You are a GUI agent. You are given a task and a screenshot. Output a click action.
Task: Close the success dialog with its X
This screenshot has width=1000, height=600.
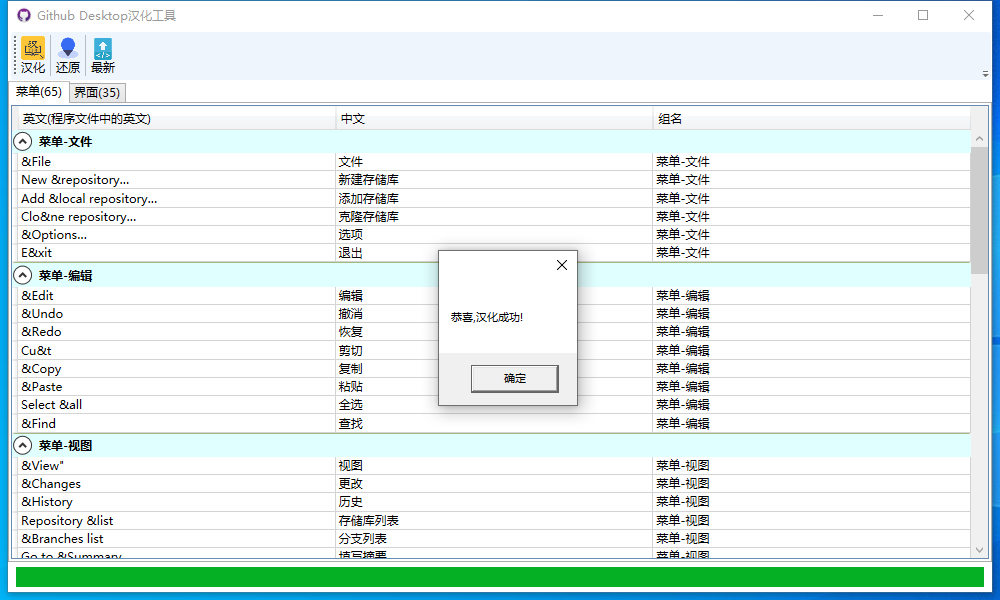click(x=561, y=265)
